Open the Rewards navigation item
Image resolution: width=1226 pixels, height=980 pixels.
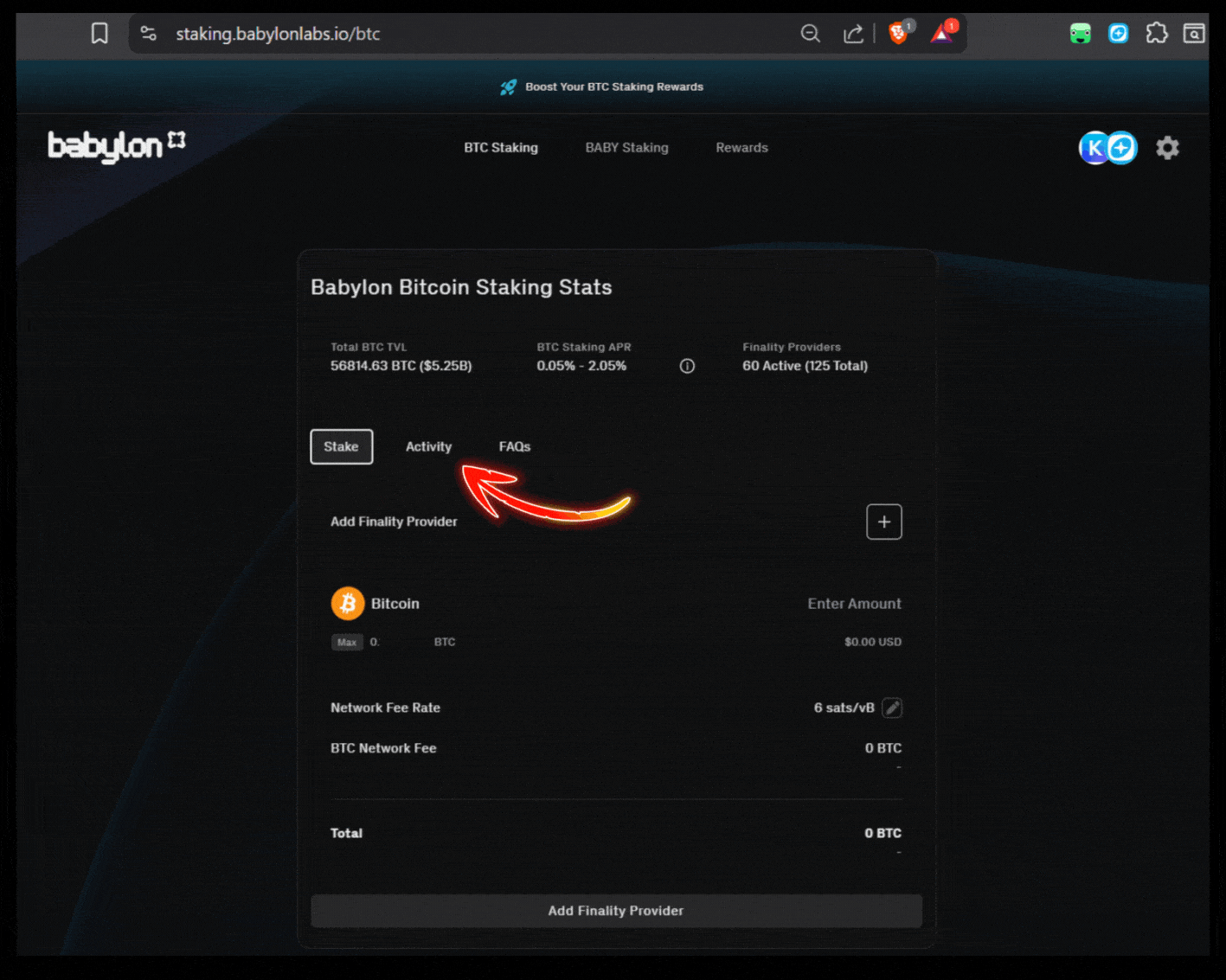741,148
